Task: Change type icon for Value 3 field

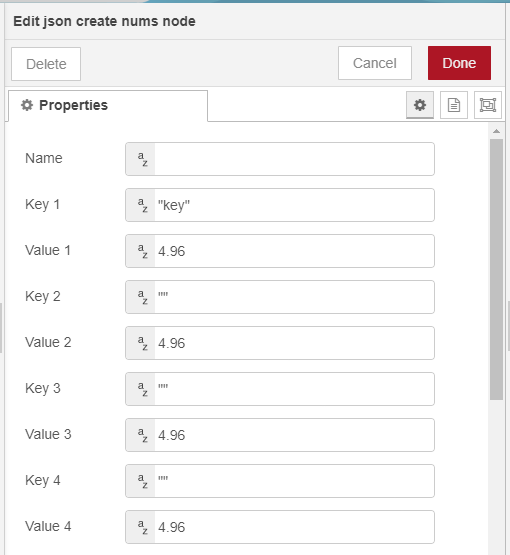Action: [141, 435]
